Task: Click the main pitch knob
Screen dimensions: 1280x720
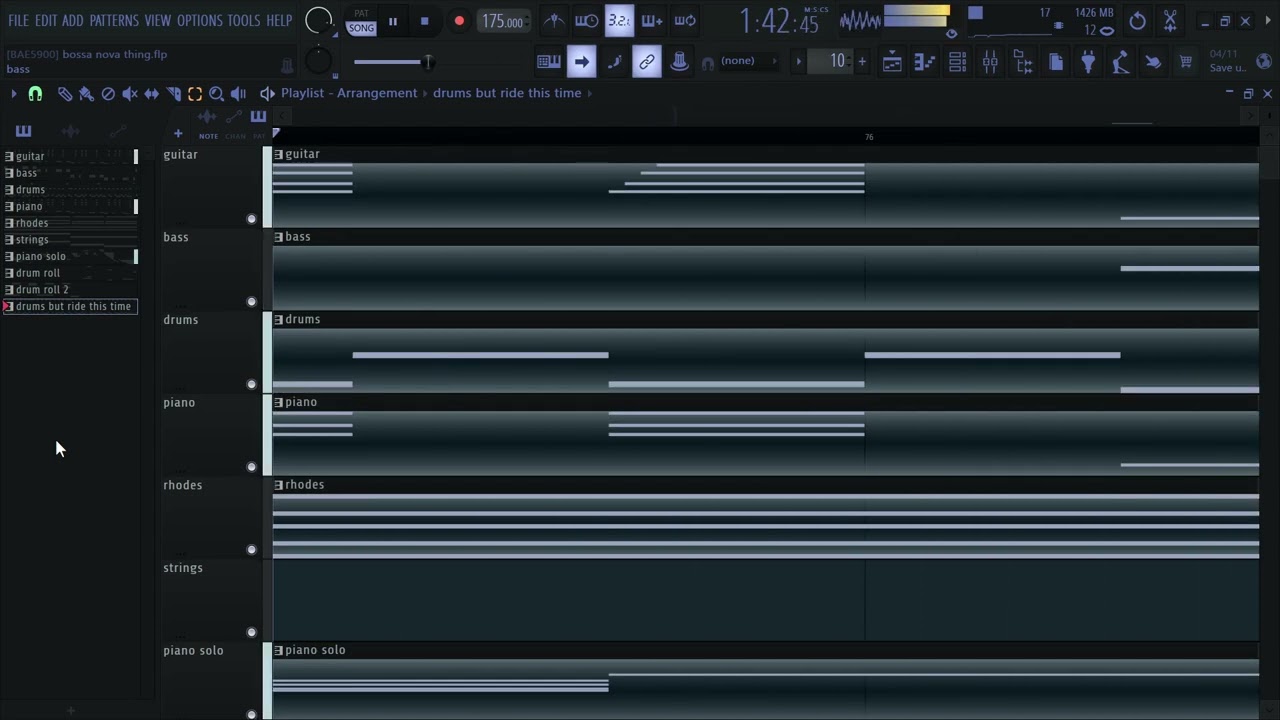Action: click(318, 62)
